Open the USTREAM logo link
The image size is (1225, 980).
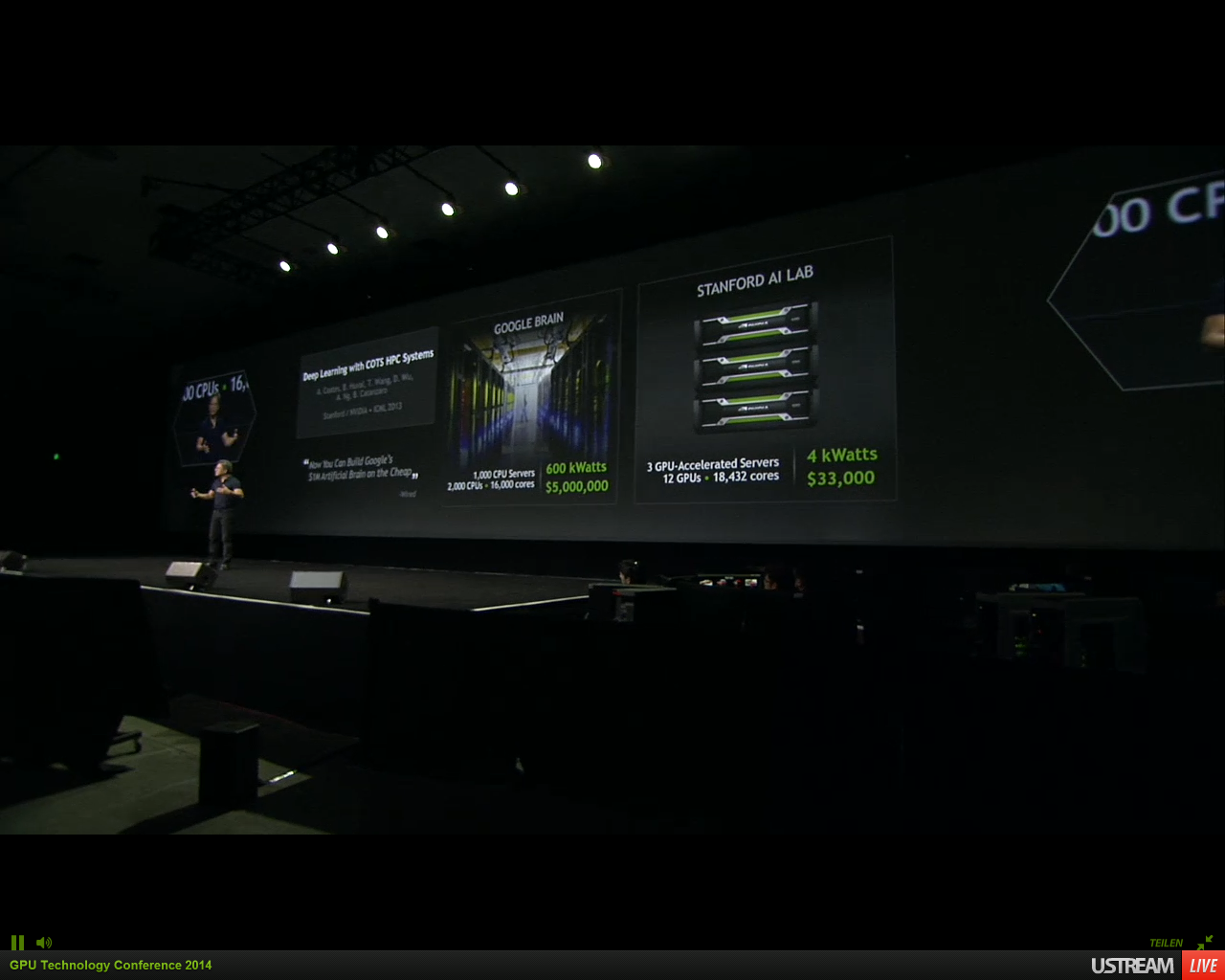[1132, 966]
